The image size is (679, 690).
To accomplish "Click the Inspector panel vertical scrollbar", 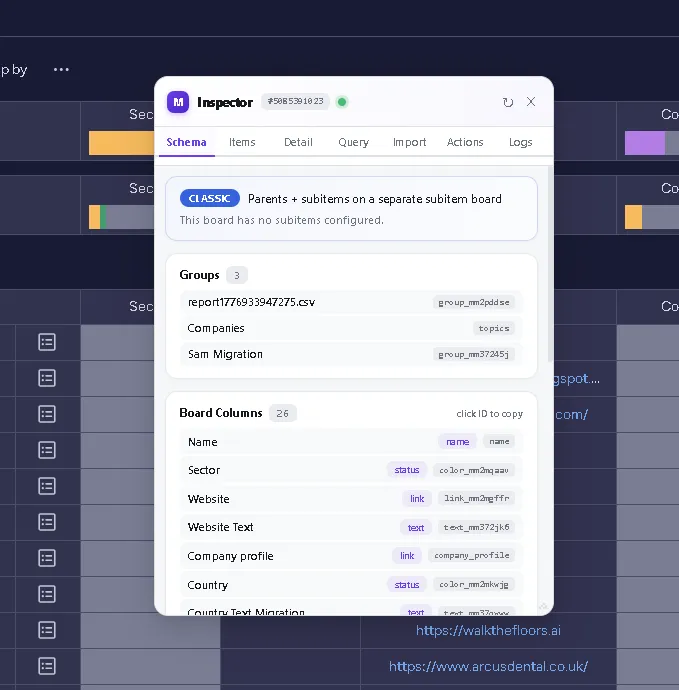I will click(550, 264).
